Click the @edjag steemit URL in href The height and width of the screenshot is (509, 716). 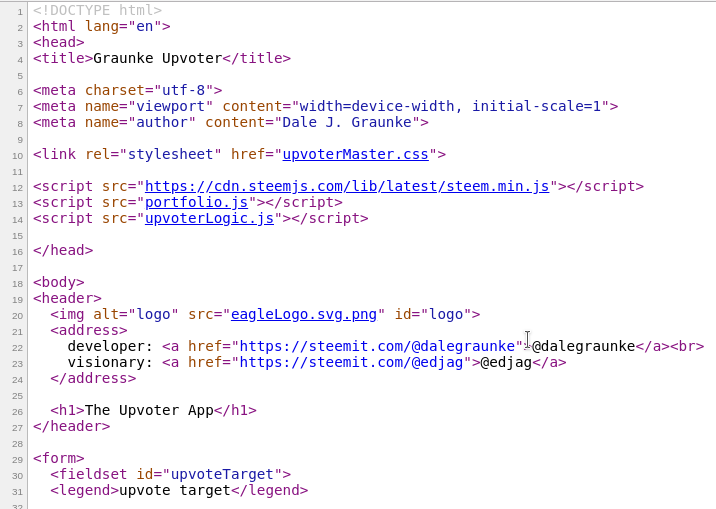coord(351,362)
